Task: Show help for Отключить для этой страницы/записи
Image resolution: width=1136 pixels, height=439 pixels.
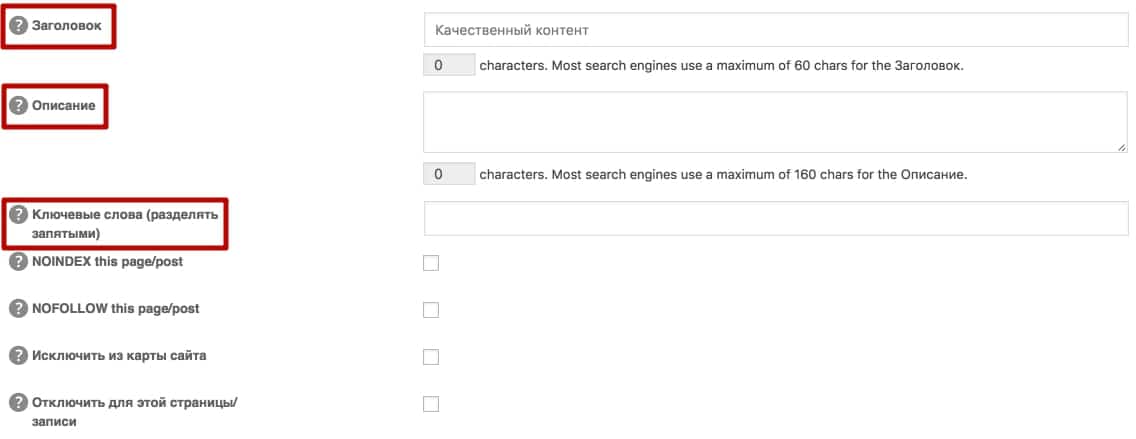Action: (x=18, y=404)
